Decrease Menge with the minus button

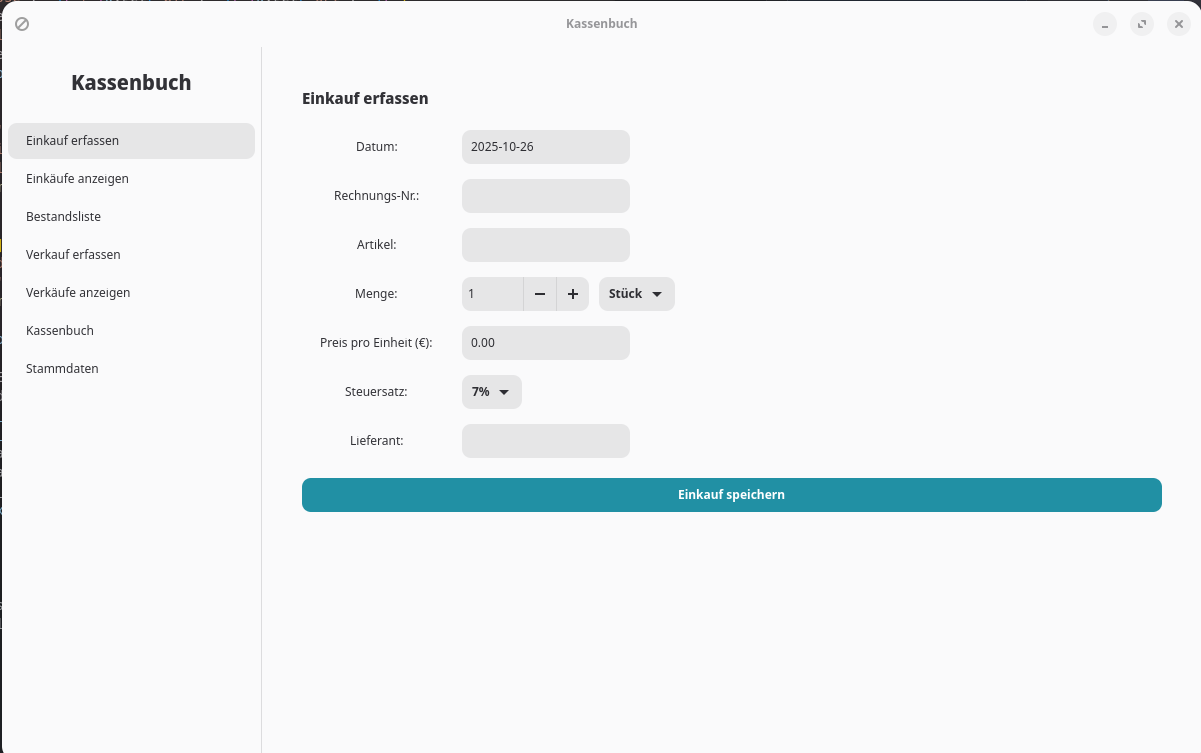coord(540,294)
